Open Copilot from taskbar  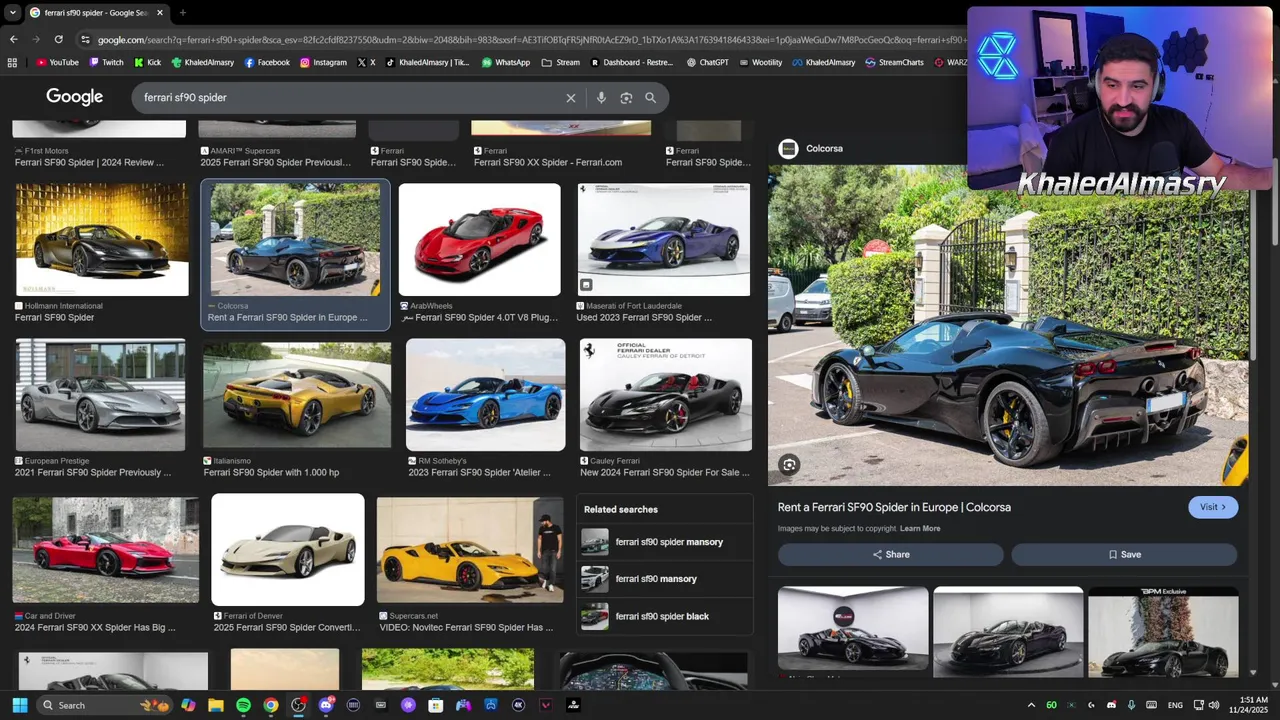pyautogui.click(x=188, y=705)
